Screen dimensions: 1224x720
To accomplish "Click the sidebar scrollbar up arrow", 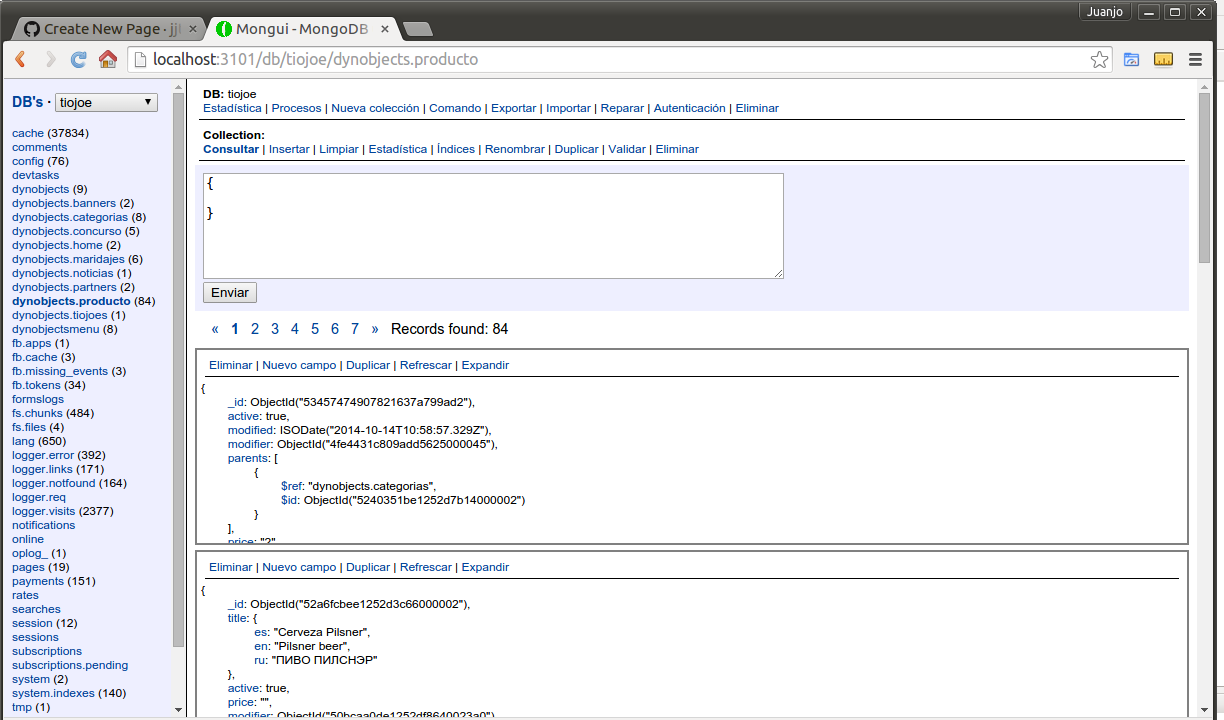I will tap(179, 87).
